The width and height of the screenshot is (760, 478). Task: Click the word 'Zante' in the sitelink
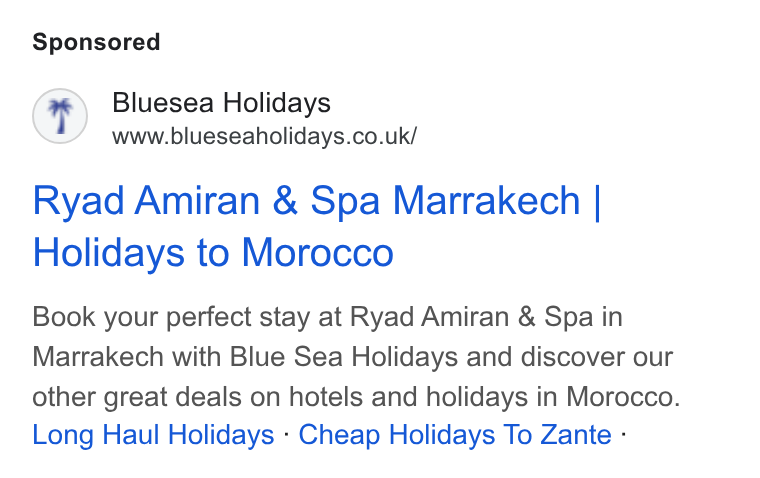pos(576,434)
